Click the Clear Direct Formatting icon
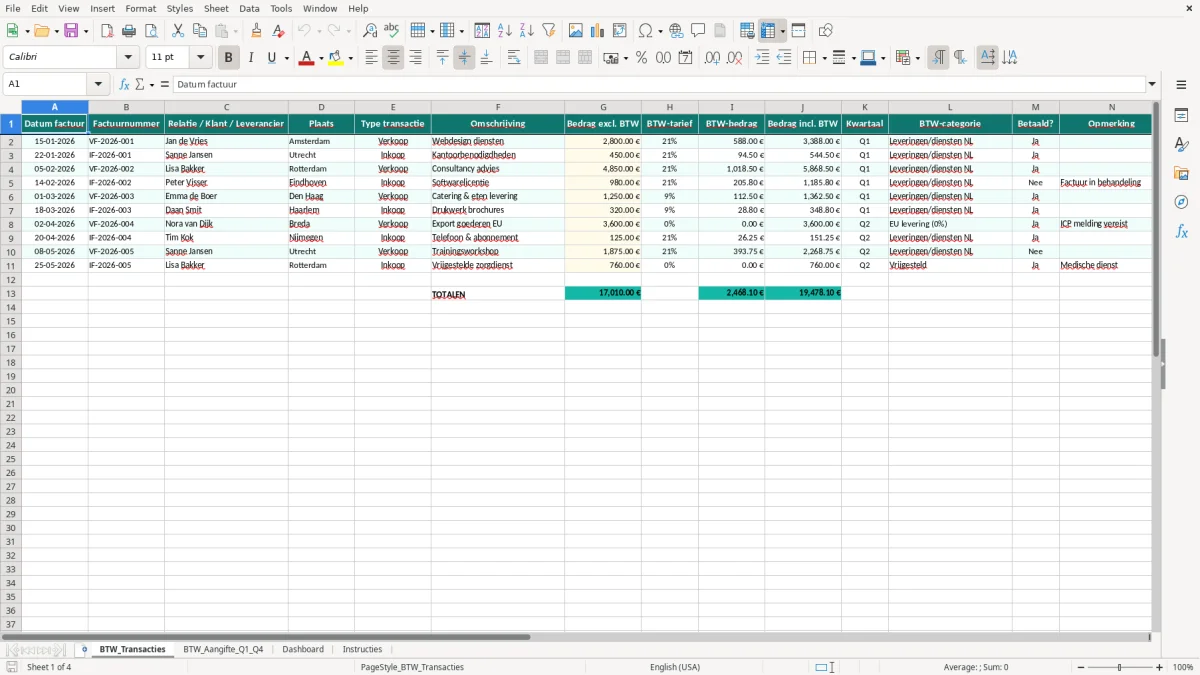Viewport: 1200px width, 675px height. 278,31
